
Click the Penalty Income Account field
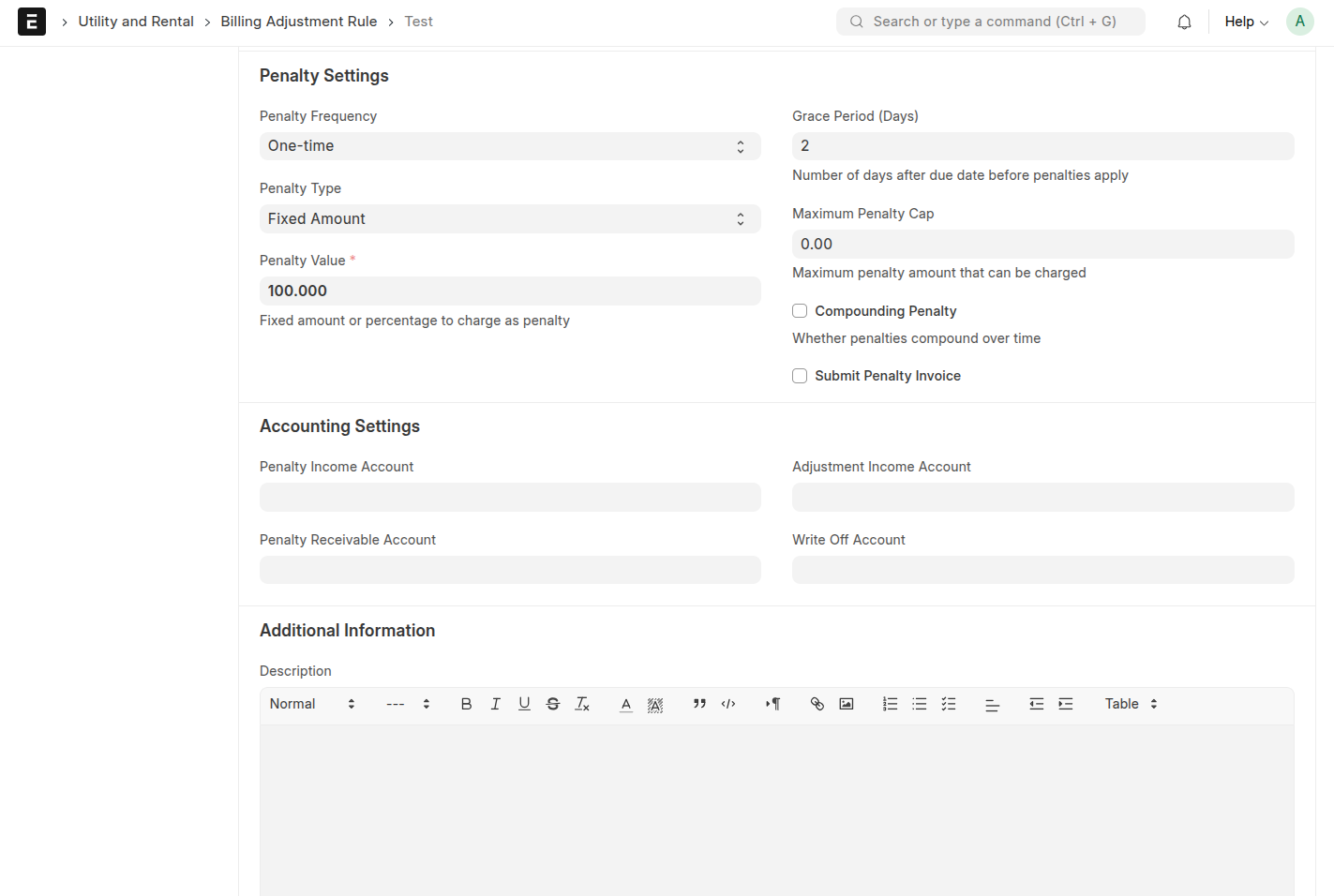tap(510, 497)
